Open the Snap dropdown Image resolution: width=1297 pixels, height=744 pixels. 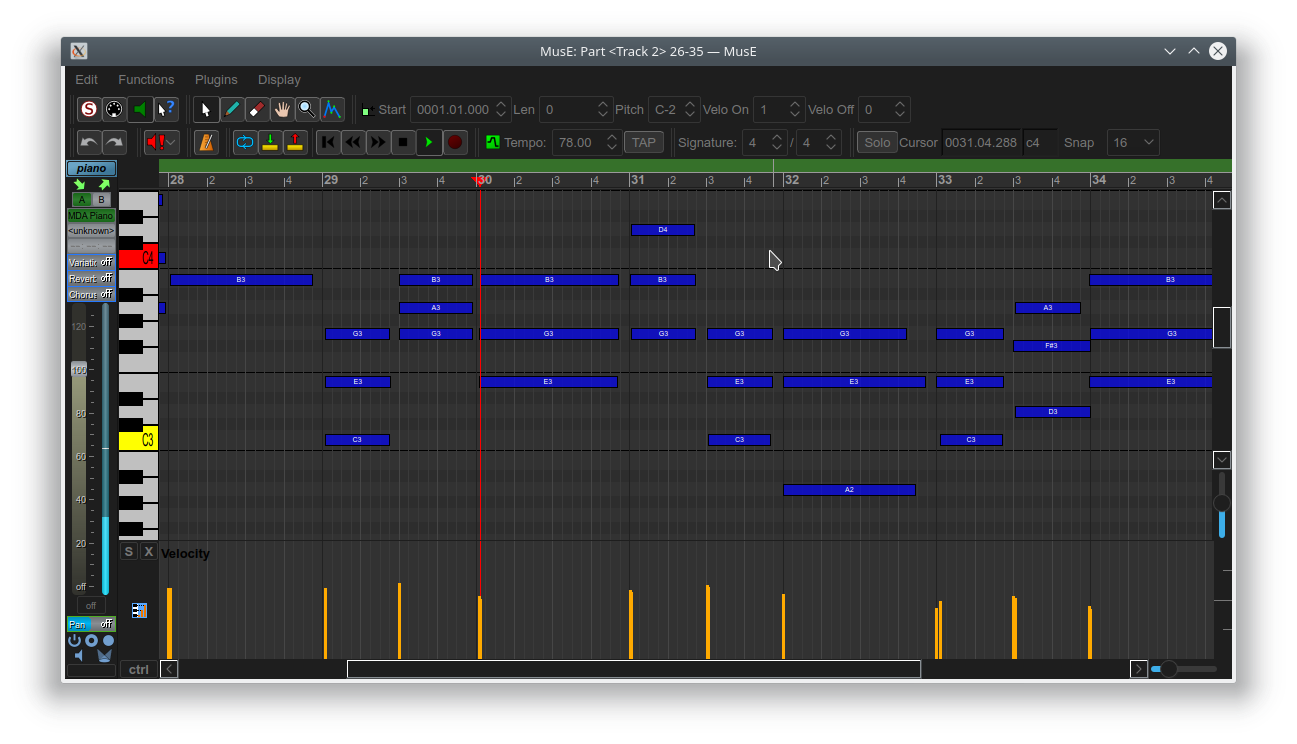click(x=1133, y=142)
